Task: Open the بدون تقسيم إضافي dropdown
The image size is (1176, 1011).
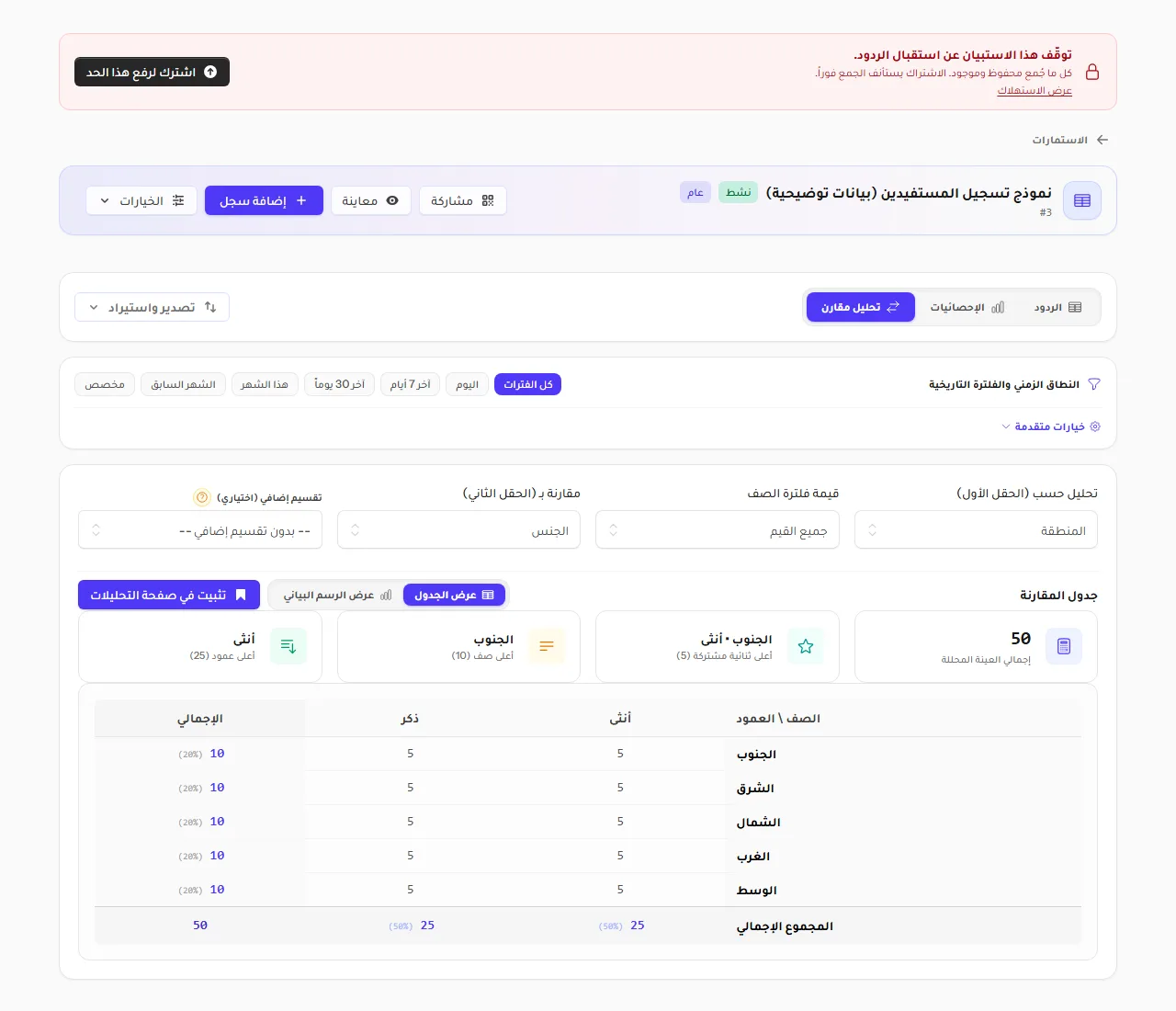Action: coord(200,530)
